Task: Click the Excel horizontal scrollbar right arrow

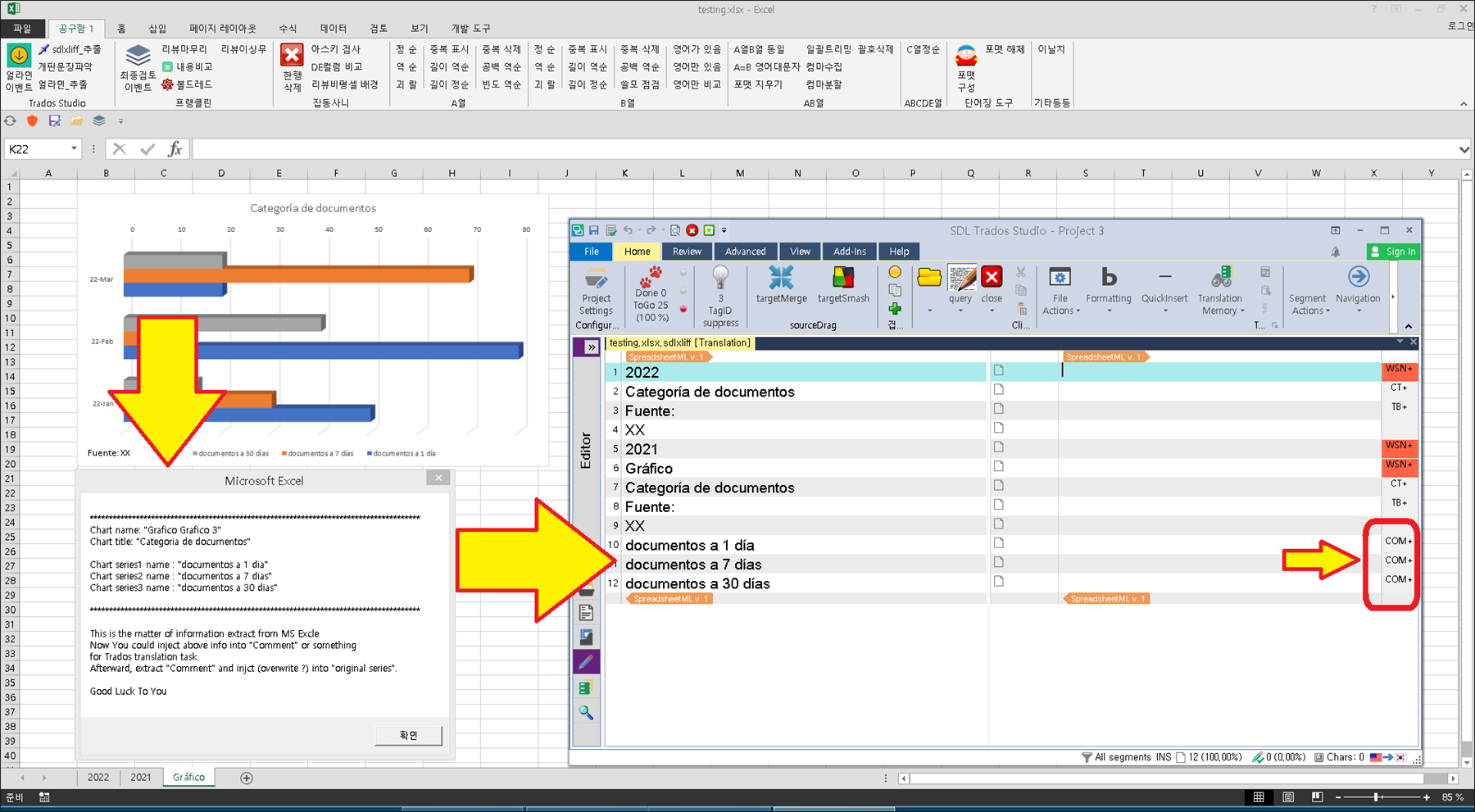Action: [1453, 778]
